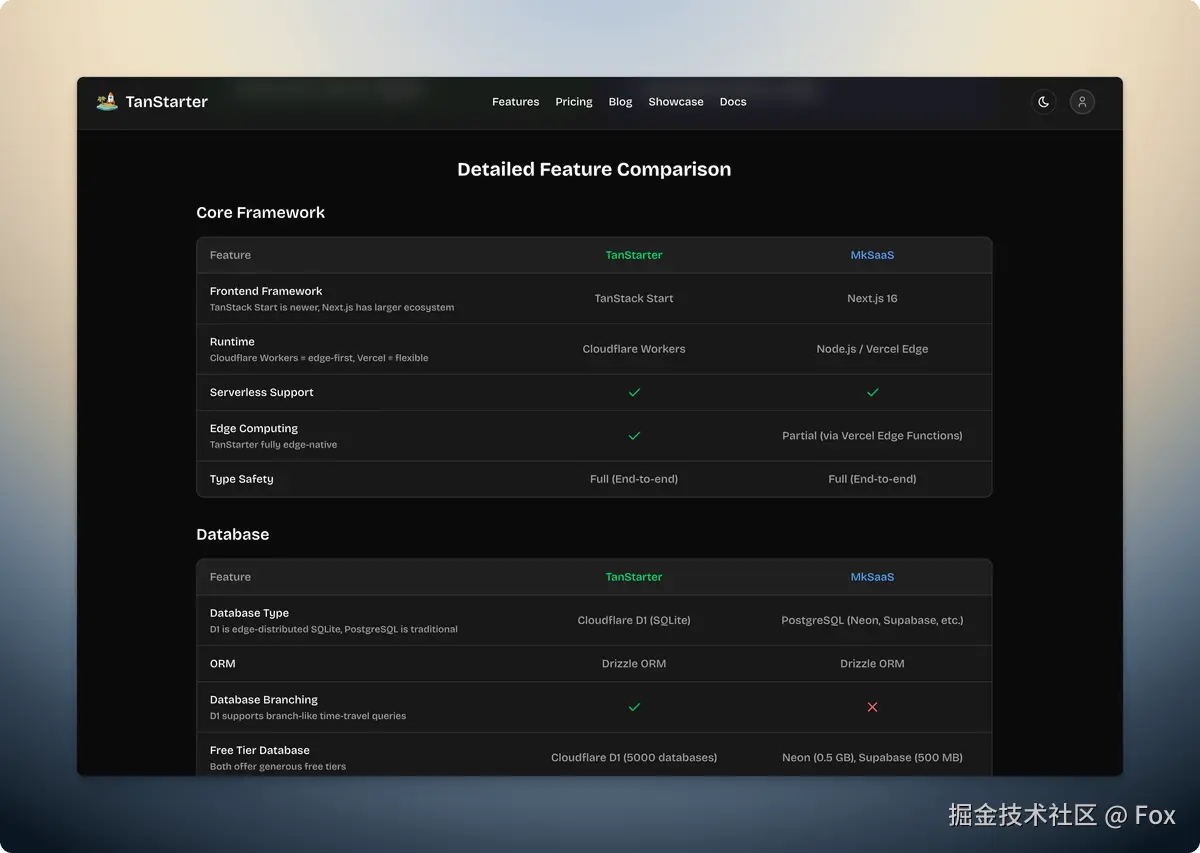The width and height of the screenshot is (1200, 853).
Task: Open the user account profile icon
Action: (x=1082, y=102)
